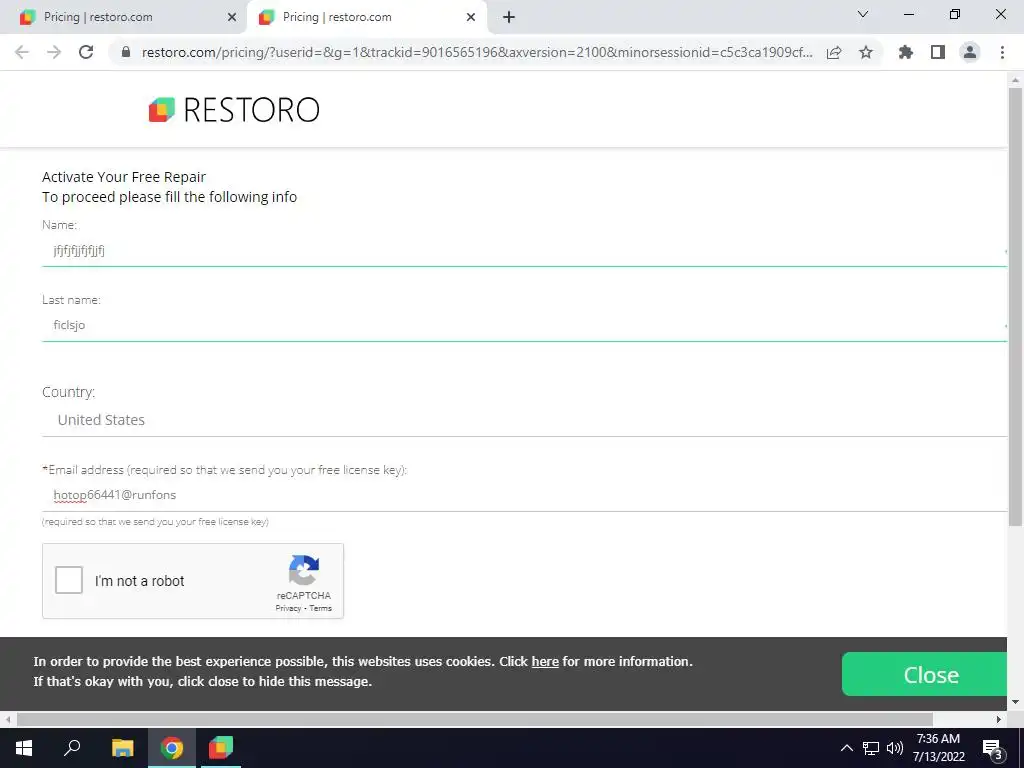This screenshot has width=1024, height=768.
Task: Click the Name input field
Action: click(x=524, y=251)
